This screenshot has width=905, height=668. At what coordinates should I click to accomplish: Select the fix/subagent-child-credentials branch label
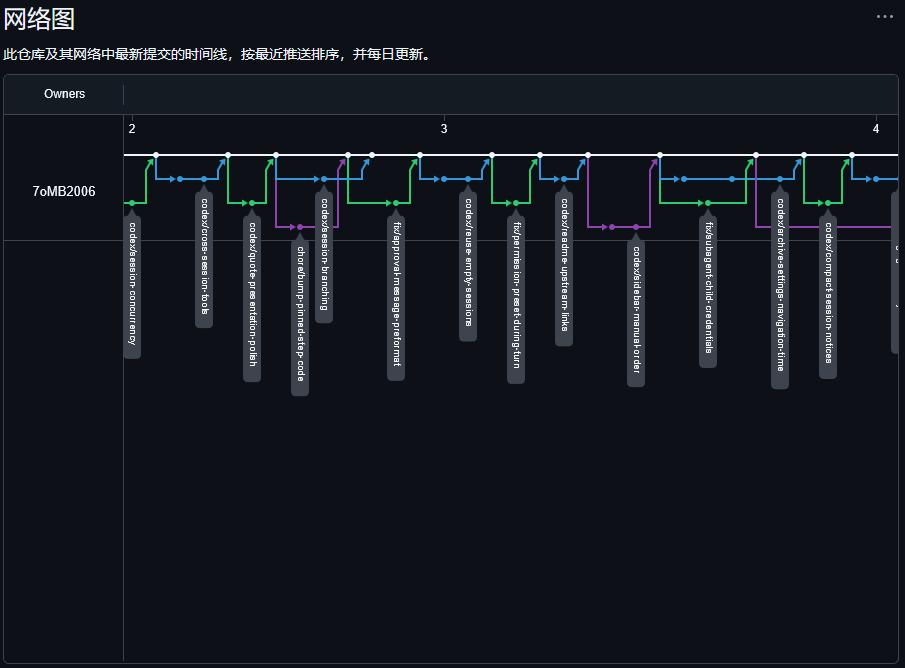tap(708, 288)
